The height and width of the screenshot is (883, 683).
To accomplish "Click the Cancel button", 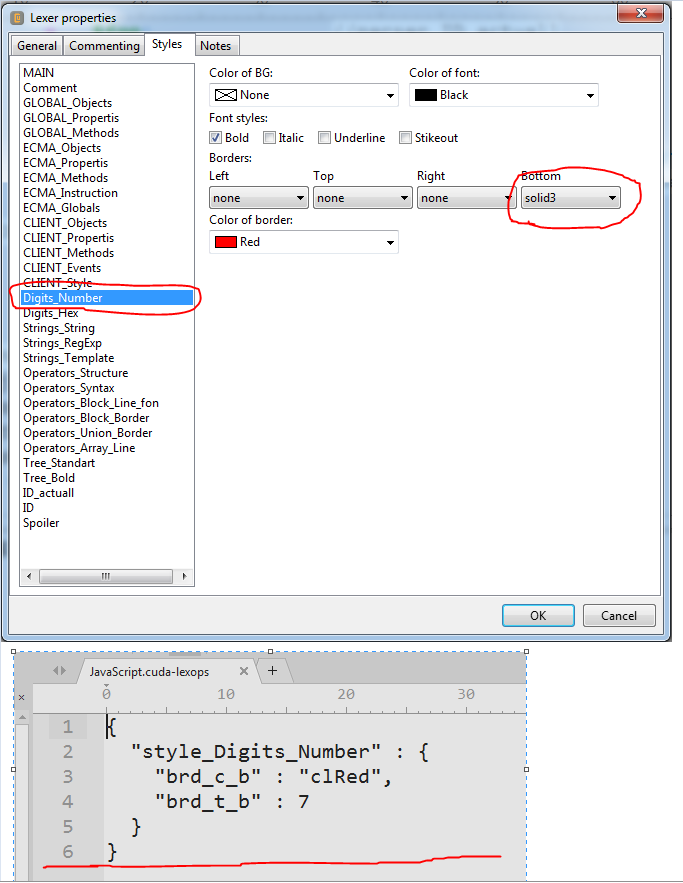I will pos(618,616).
